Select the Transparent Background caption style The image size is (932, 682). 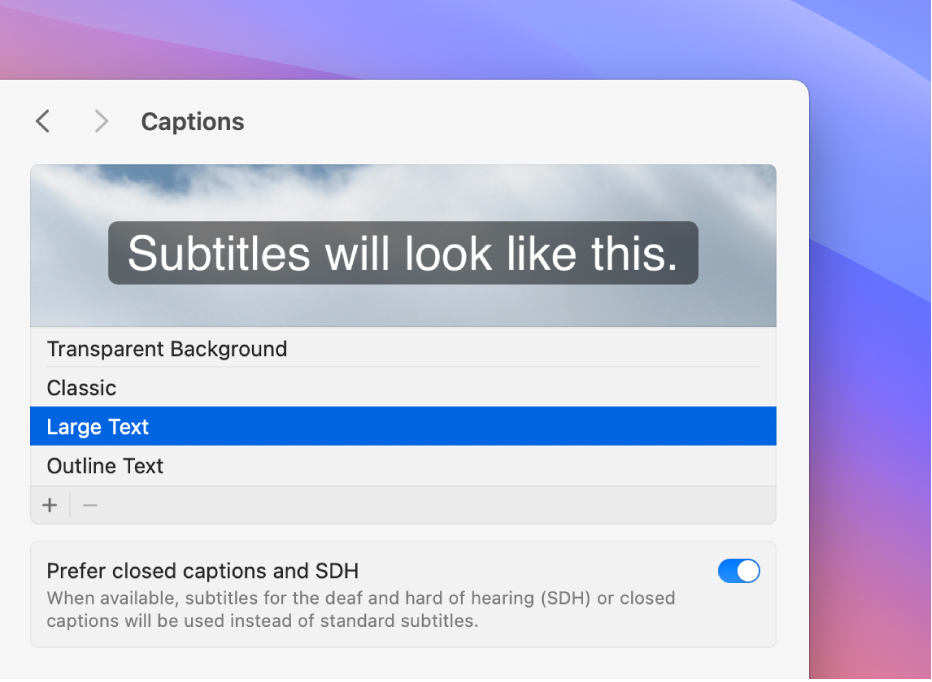[167, 349]
